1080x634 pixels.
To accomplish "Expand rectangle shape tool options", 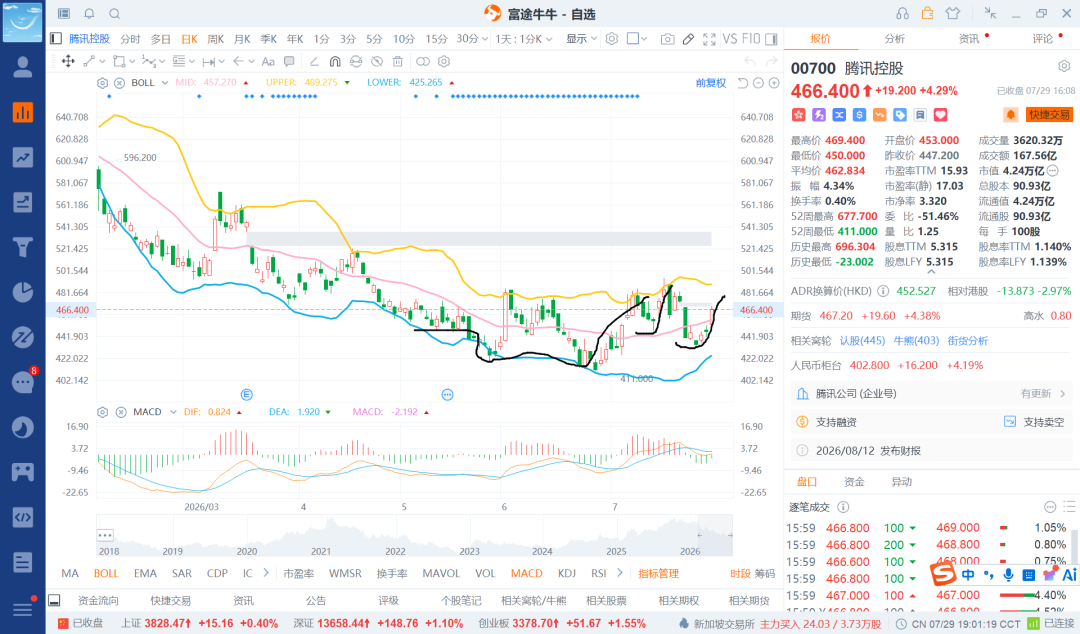I will (132, 61).
